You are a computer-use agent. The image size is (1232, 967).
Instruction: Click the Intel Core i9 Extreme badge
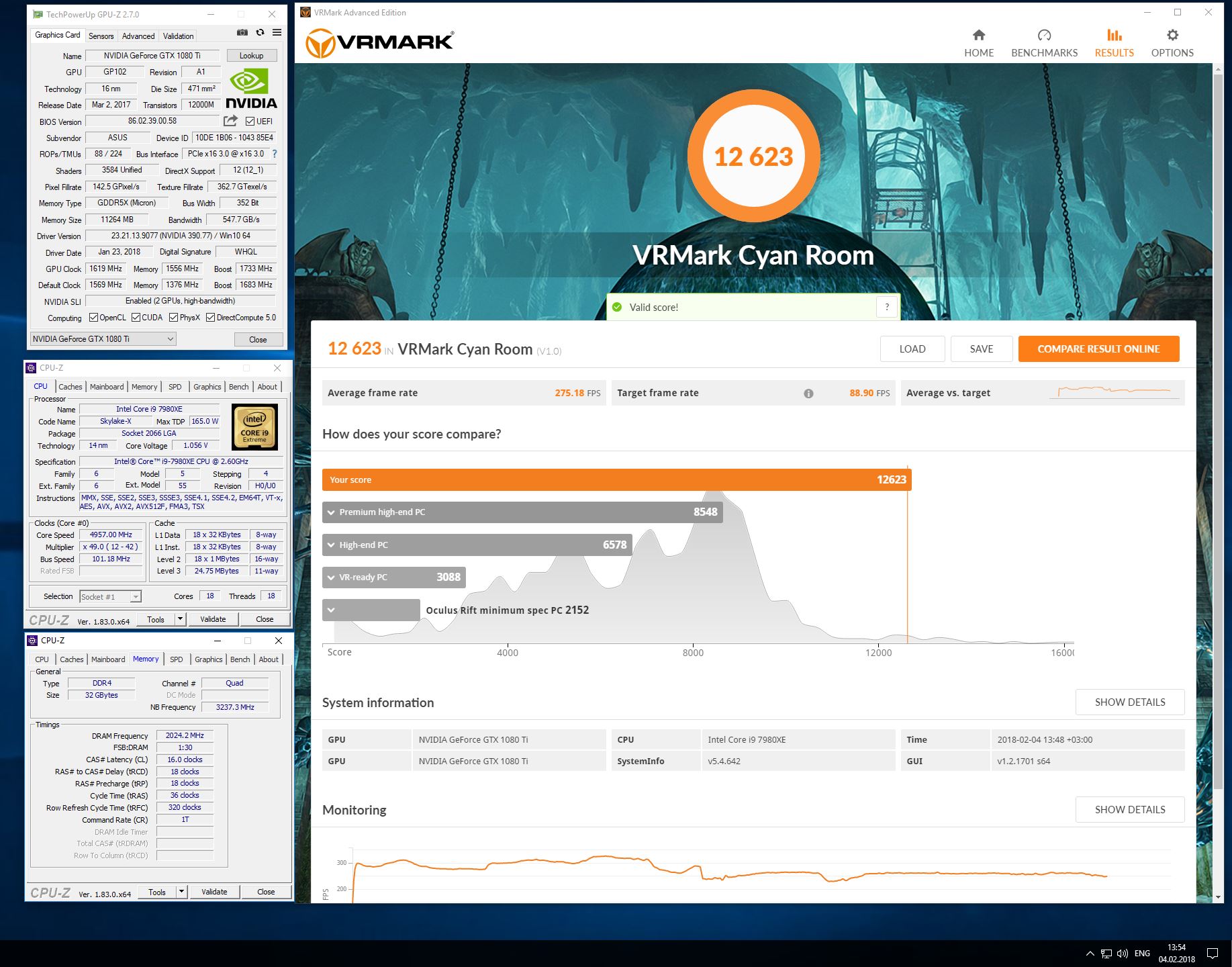tap(254, 427)
